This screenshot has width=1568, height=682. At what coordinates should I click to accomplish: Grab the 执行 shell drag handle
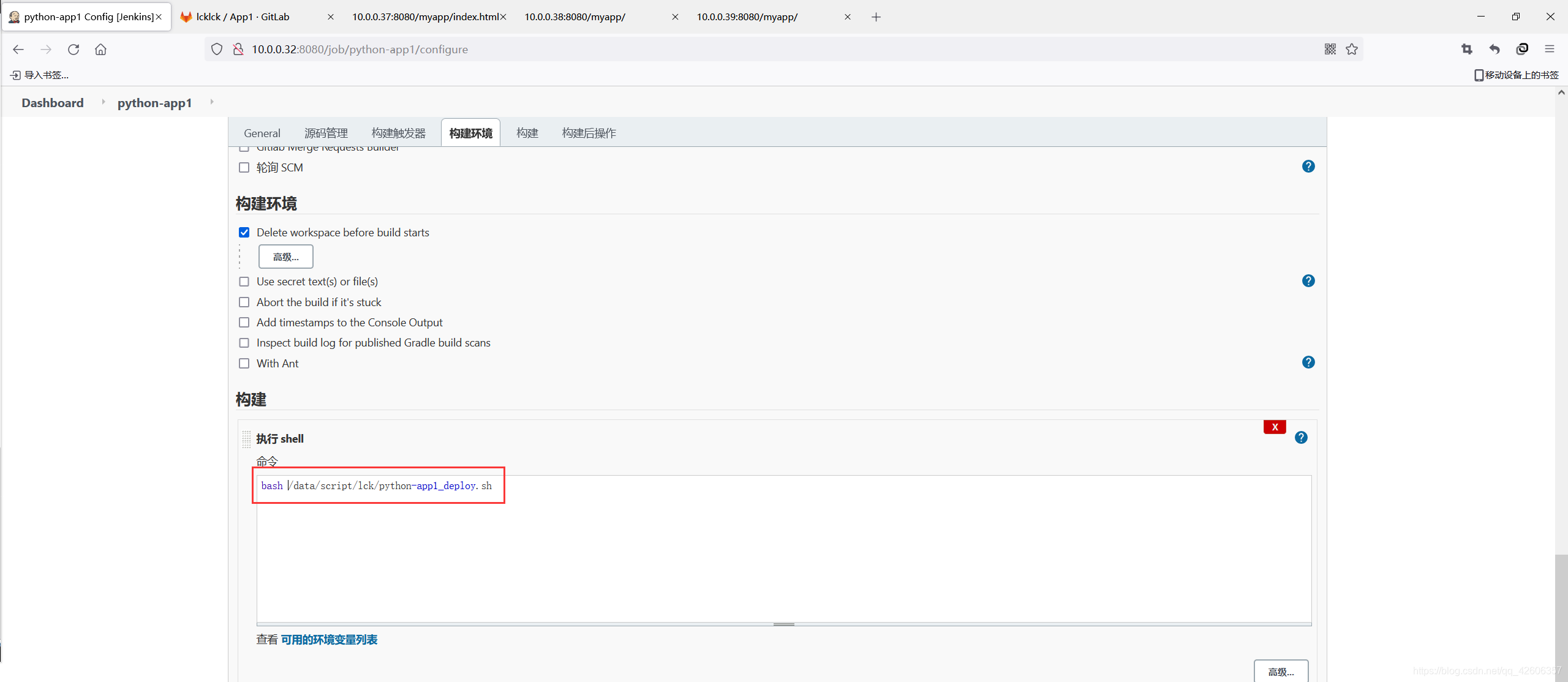tap(246, 439)
